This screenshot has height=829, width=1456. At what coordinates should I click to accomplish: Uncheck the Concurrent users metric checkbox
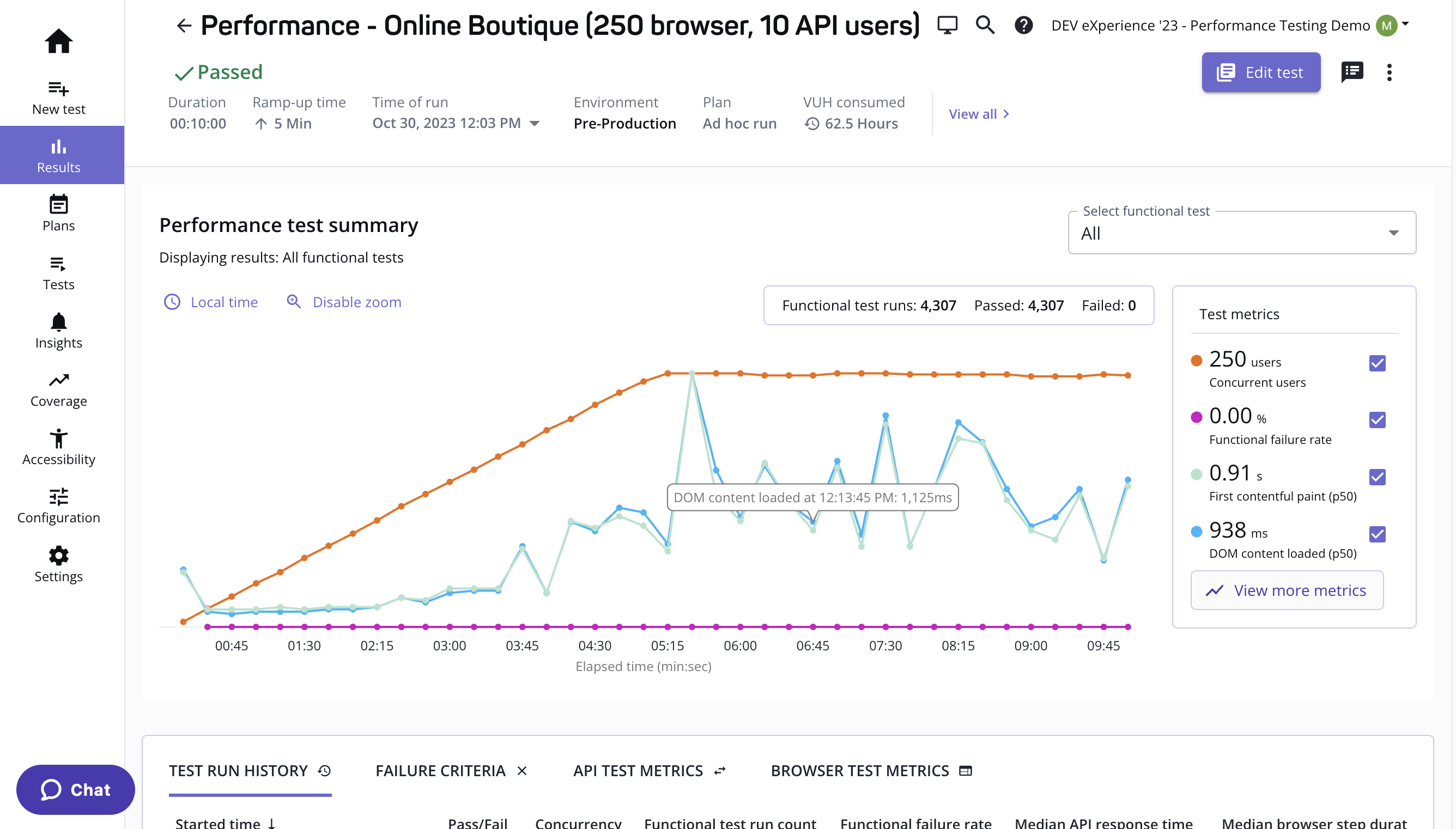coord(1377,363)
